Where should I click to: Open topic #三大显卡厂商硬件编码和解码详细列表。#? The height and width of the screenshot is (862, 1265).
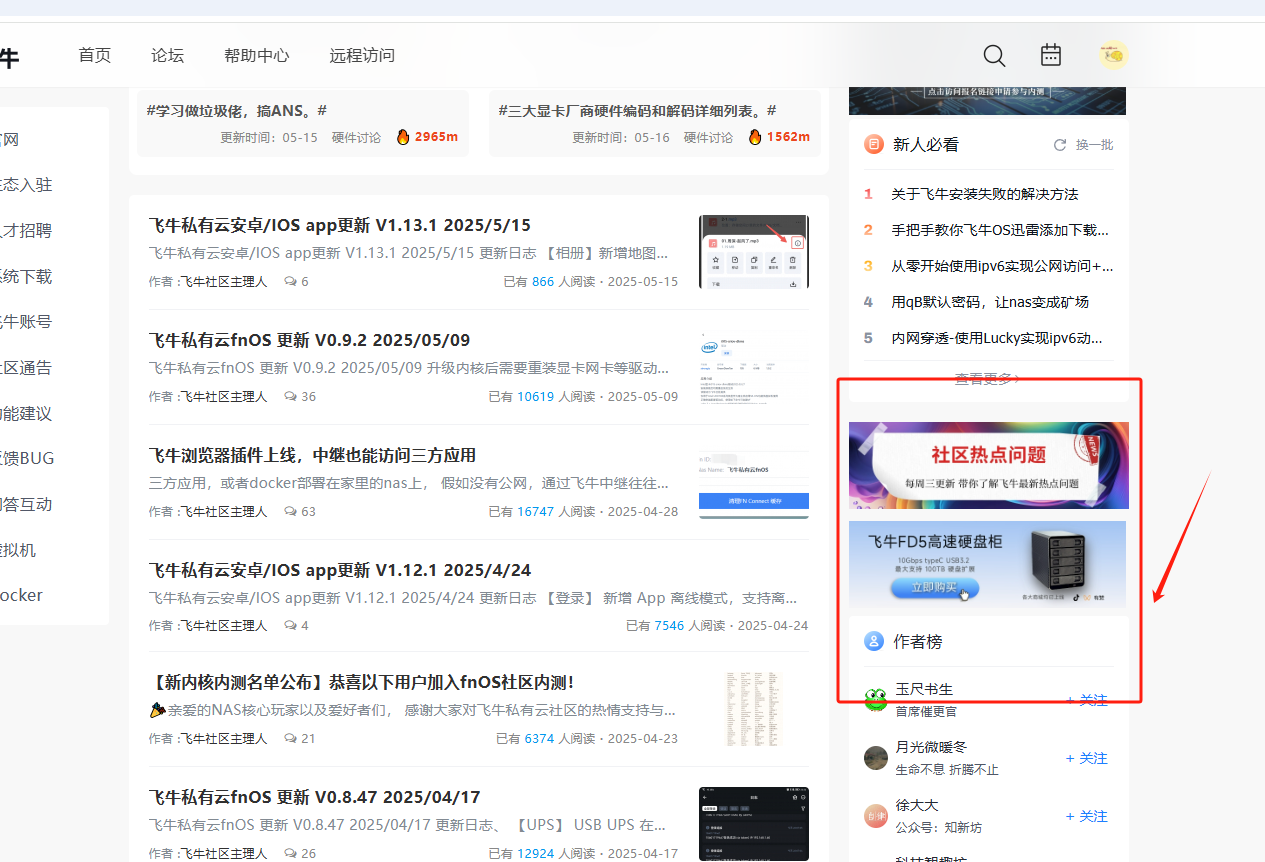(x=637, y=110)
